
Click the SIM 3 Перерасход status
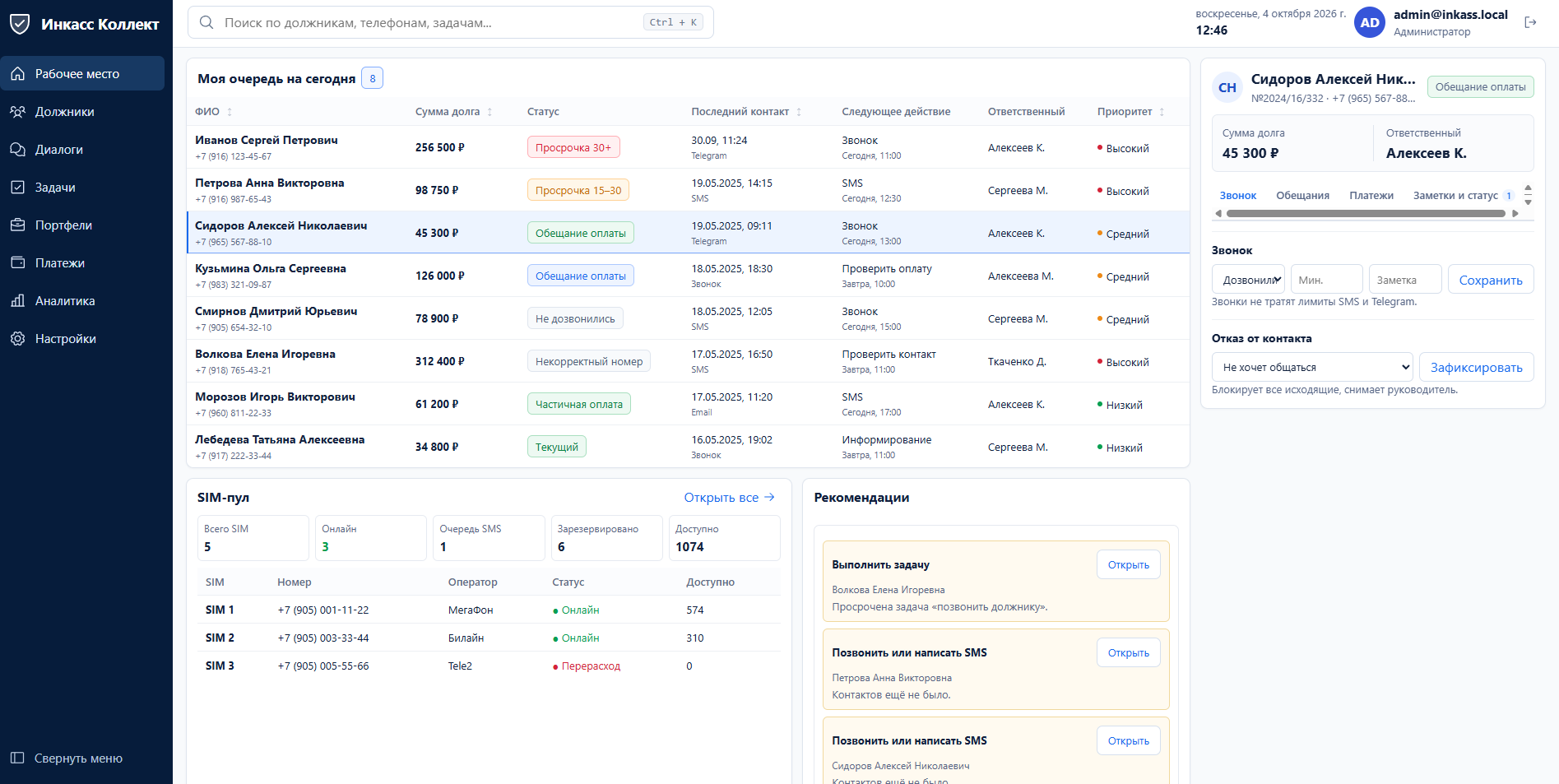[587, 666]
